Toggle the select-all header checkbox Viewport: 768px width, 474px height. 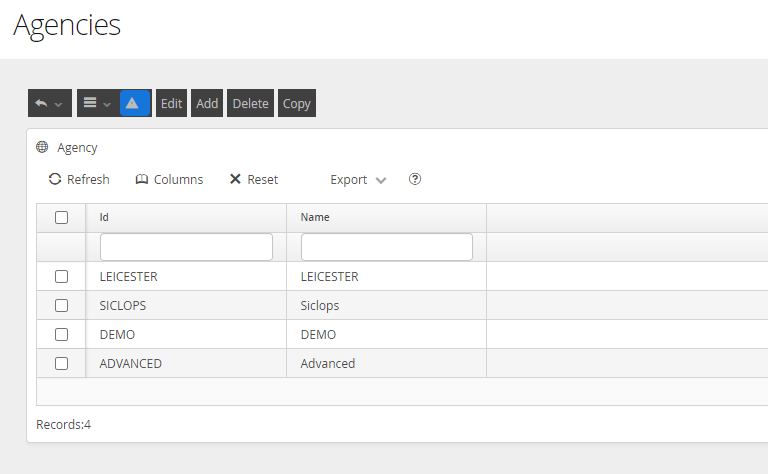pyautogui.click(x=61, y=217)
